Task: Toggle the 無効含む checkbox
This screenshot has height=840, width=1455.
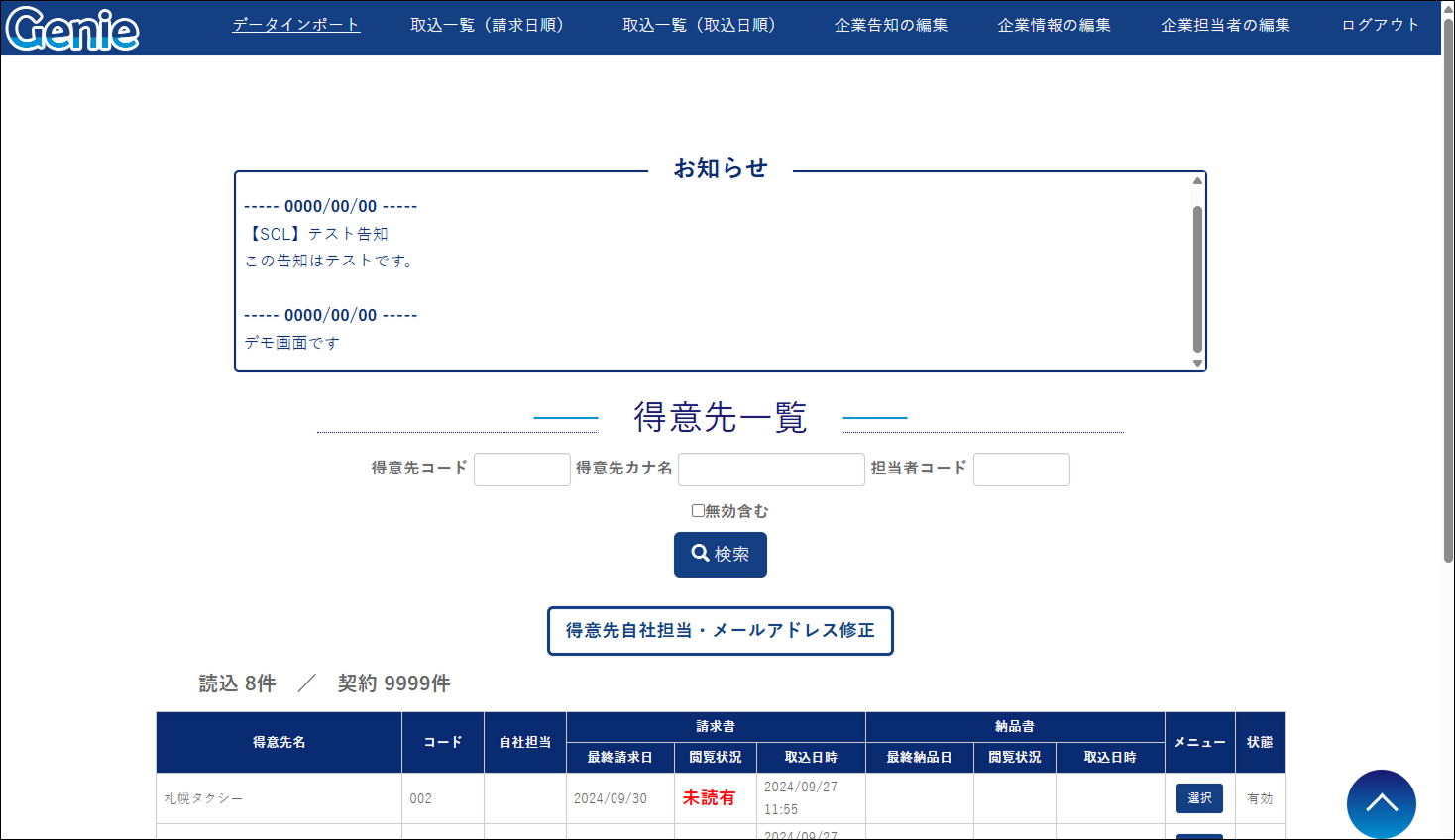Action: (698, 510)
